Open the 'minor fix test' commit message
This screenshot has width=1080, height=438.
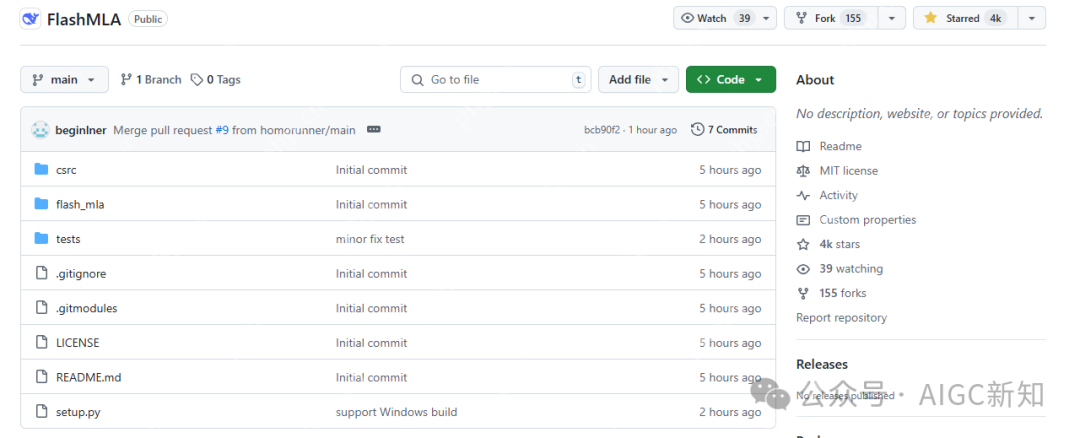click(370, 239)
